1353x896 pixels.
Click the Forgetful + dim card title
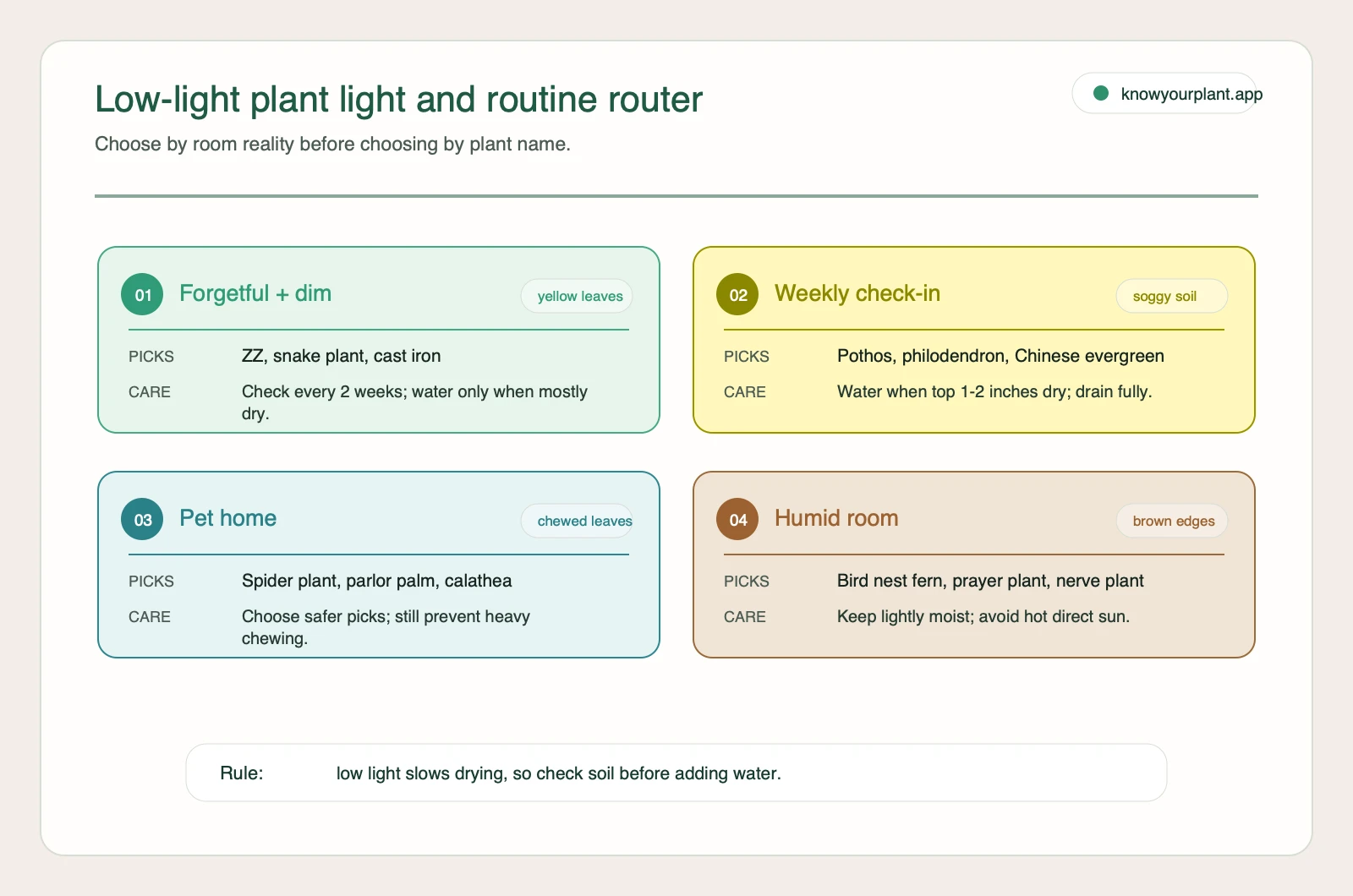[x=255, y=293]
